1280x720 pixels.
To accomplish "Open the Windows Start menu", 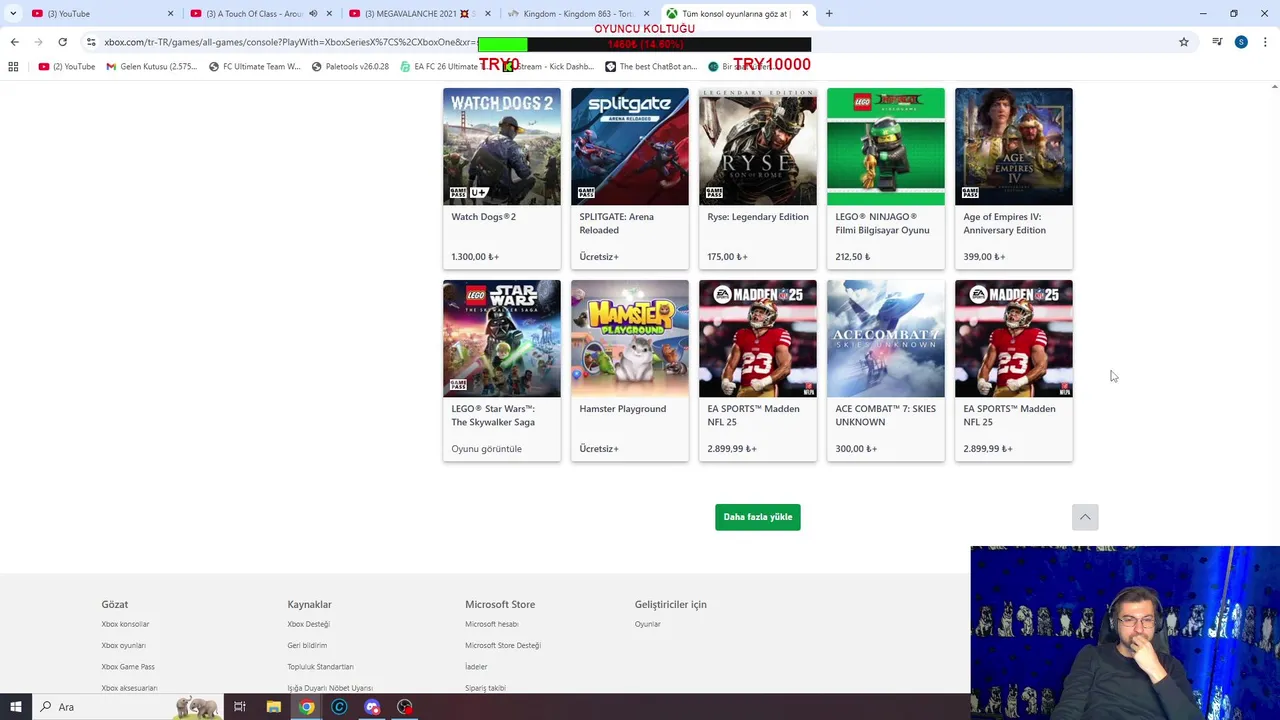I will click(x=15, y=707).
